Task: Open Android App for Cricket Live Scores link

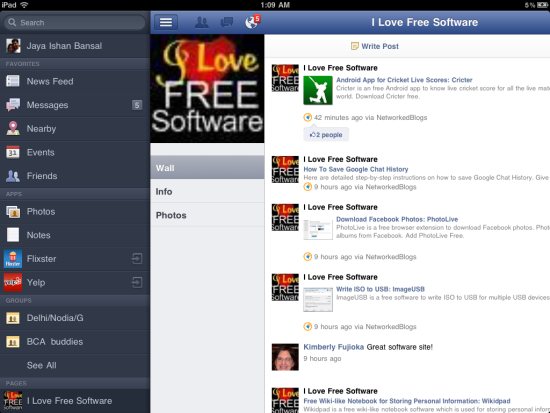Action: pyautogui.click(x=404, y=80)
